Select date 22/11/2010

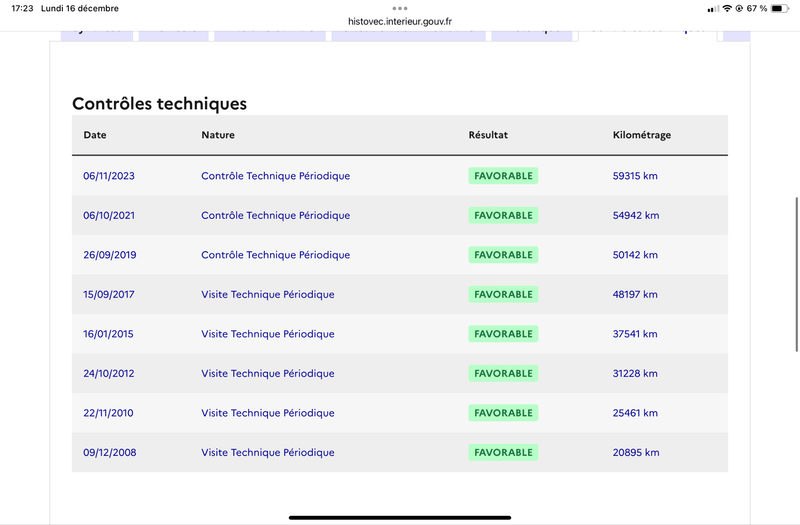click(108, 413)
